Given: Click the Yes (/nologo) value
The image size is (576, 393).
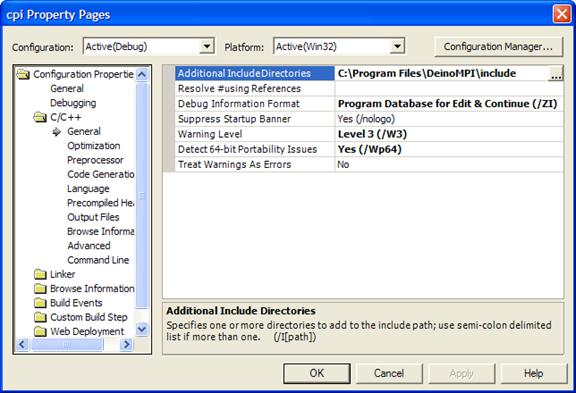Looking at the screenshot, I should click(449, 119).
